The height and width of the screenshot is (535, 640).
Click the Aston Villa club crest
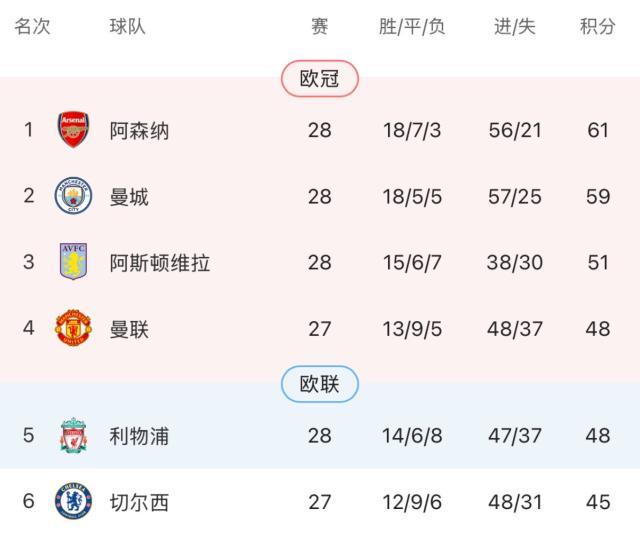pos(73,263)
